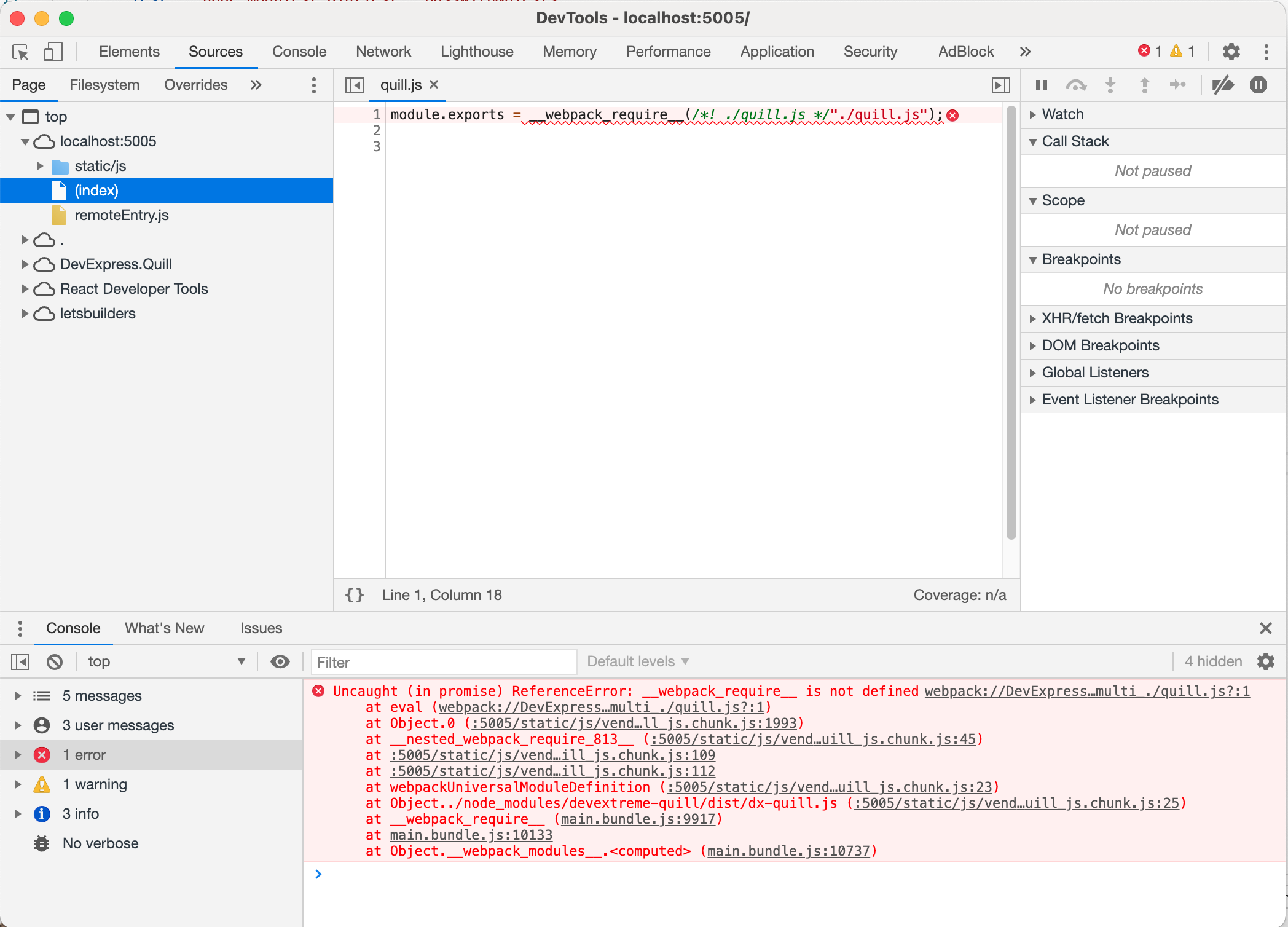Clear the console with the clear icon
The image size is (1288, 927).
tap(55, 661)
